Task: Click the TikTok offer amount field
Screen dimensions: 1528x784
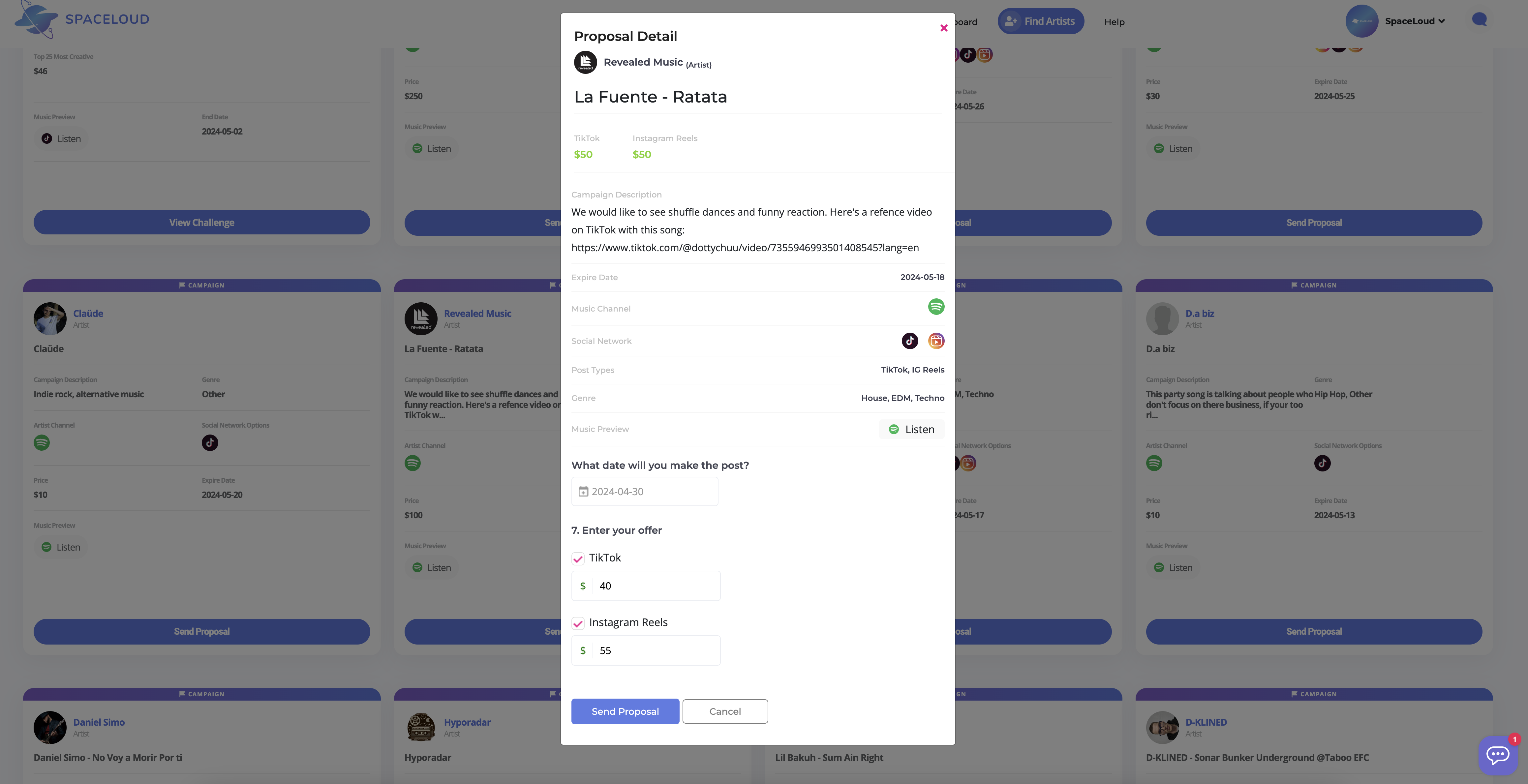Action: 656,586
